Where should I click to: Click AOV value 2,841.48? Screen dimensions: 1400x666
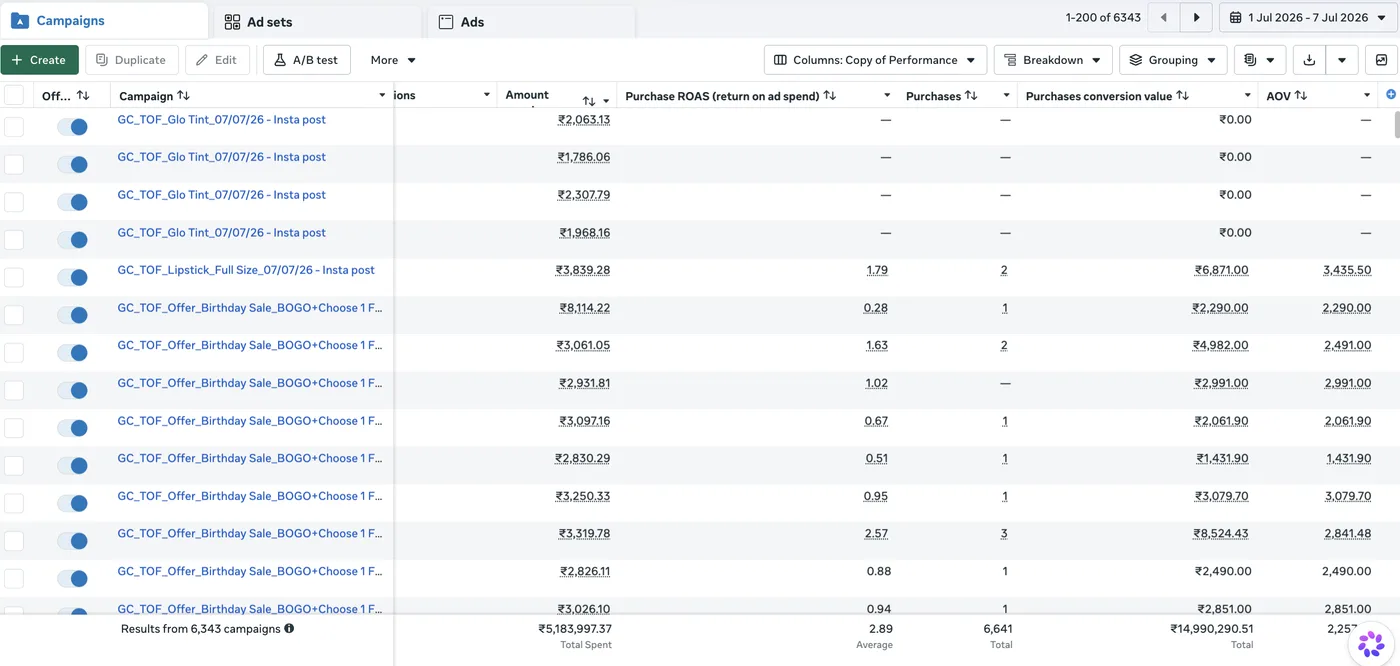[x=1347, y=534]
